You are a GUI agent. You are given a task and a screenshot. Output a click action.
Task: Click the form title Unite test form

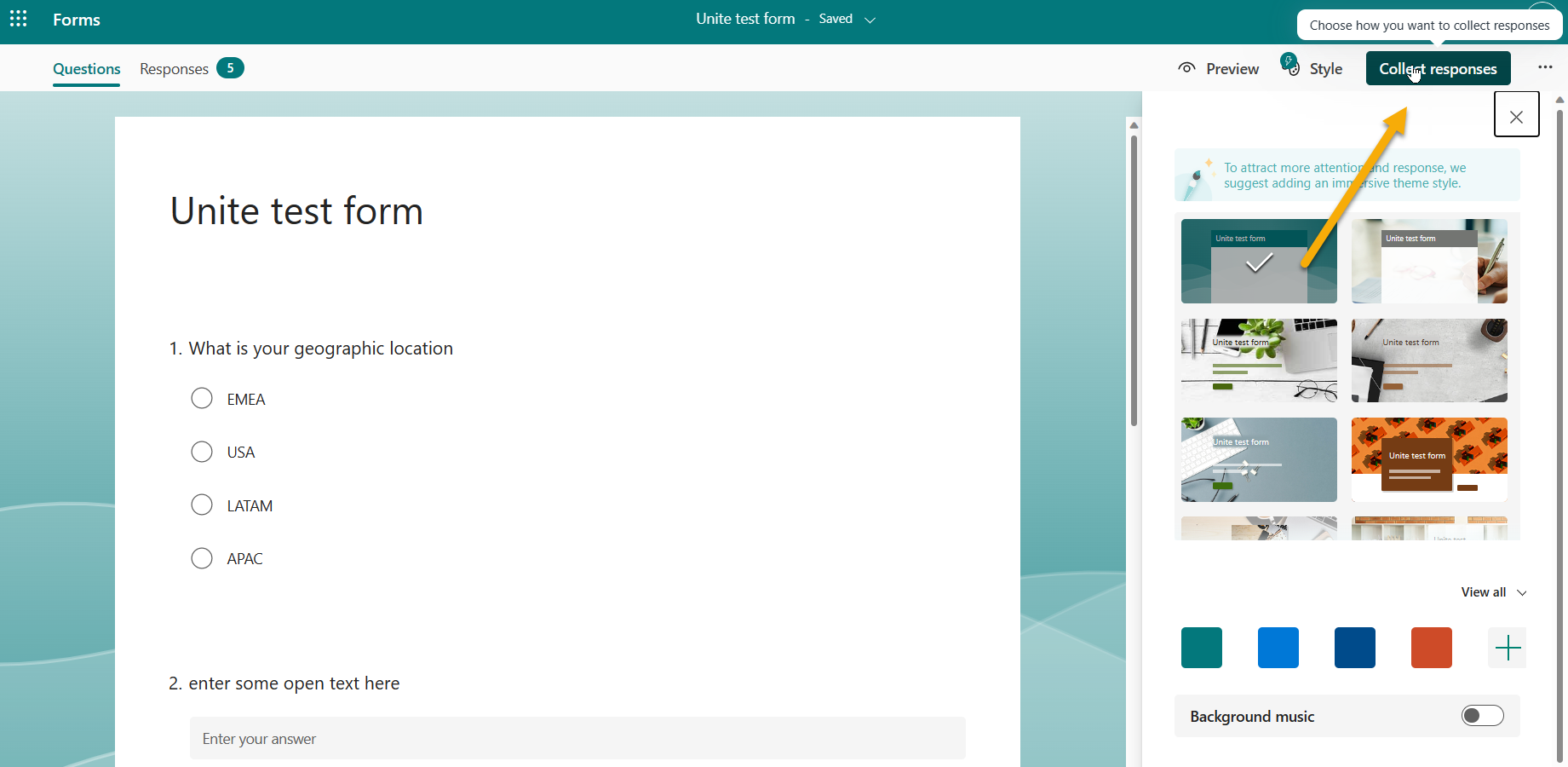(x=296, y=210)
